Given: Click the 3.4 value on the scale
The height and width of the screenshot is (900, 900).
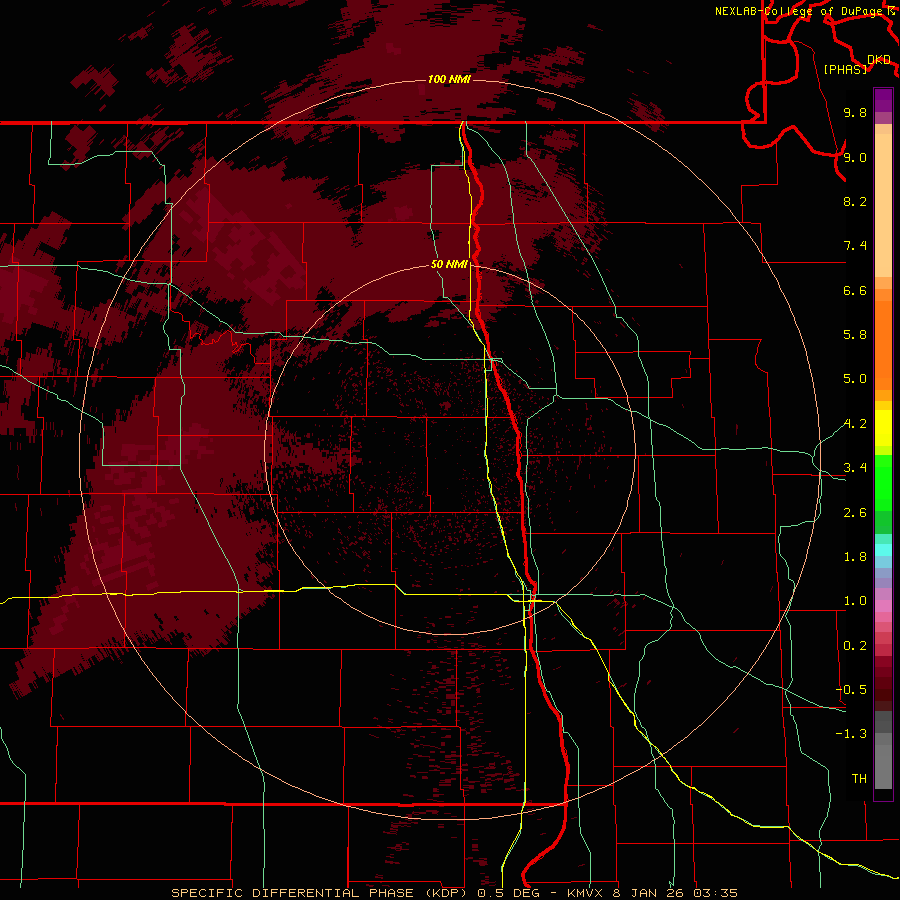Looking at the screenshot, I should (855, 467).
